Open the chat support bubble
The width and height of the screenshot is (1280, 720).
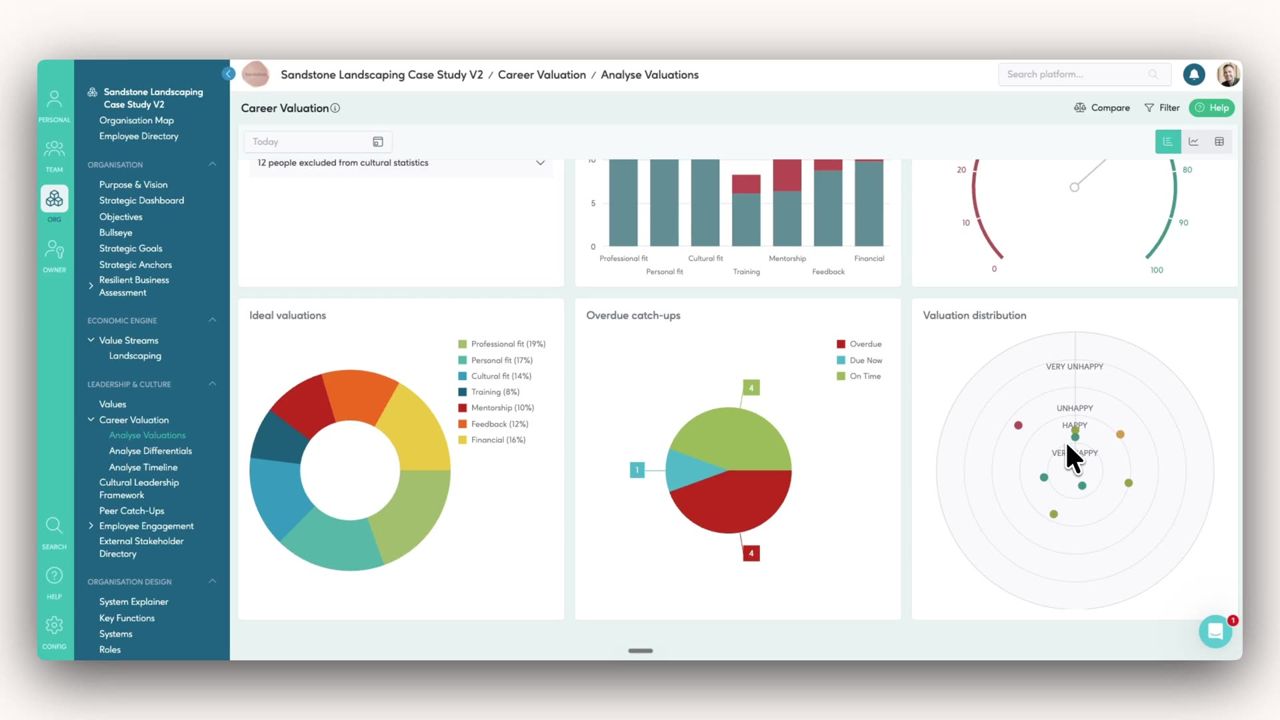point(1215,631)
